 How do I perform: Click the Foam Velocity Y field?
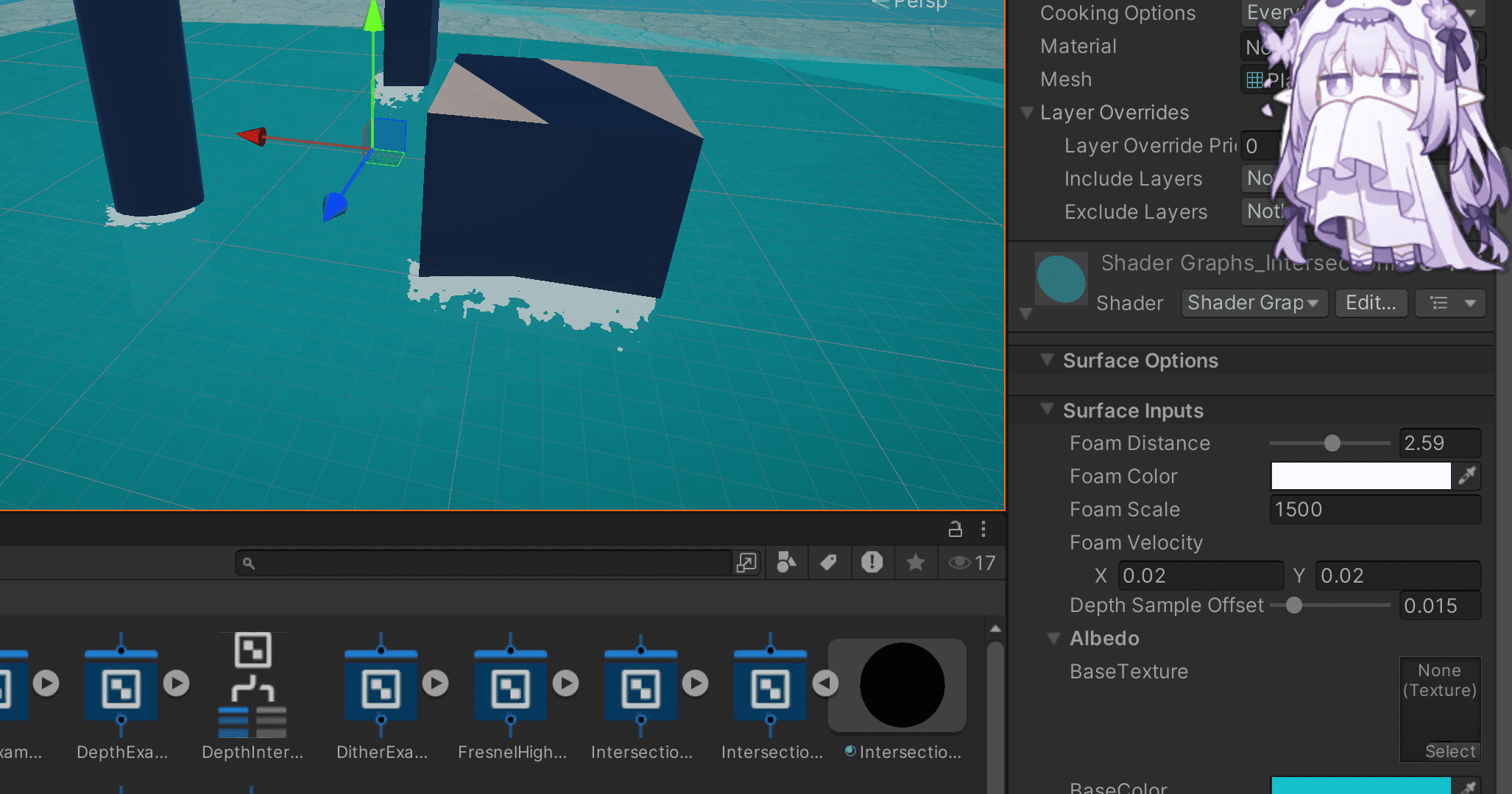pyautogui.click(x=1398, y=576)
